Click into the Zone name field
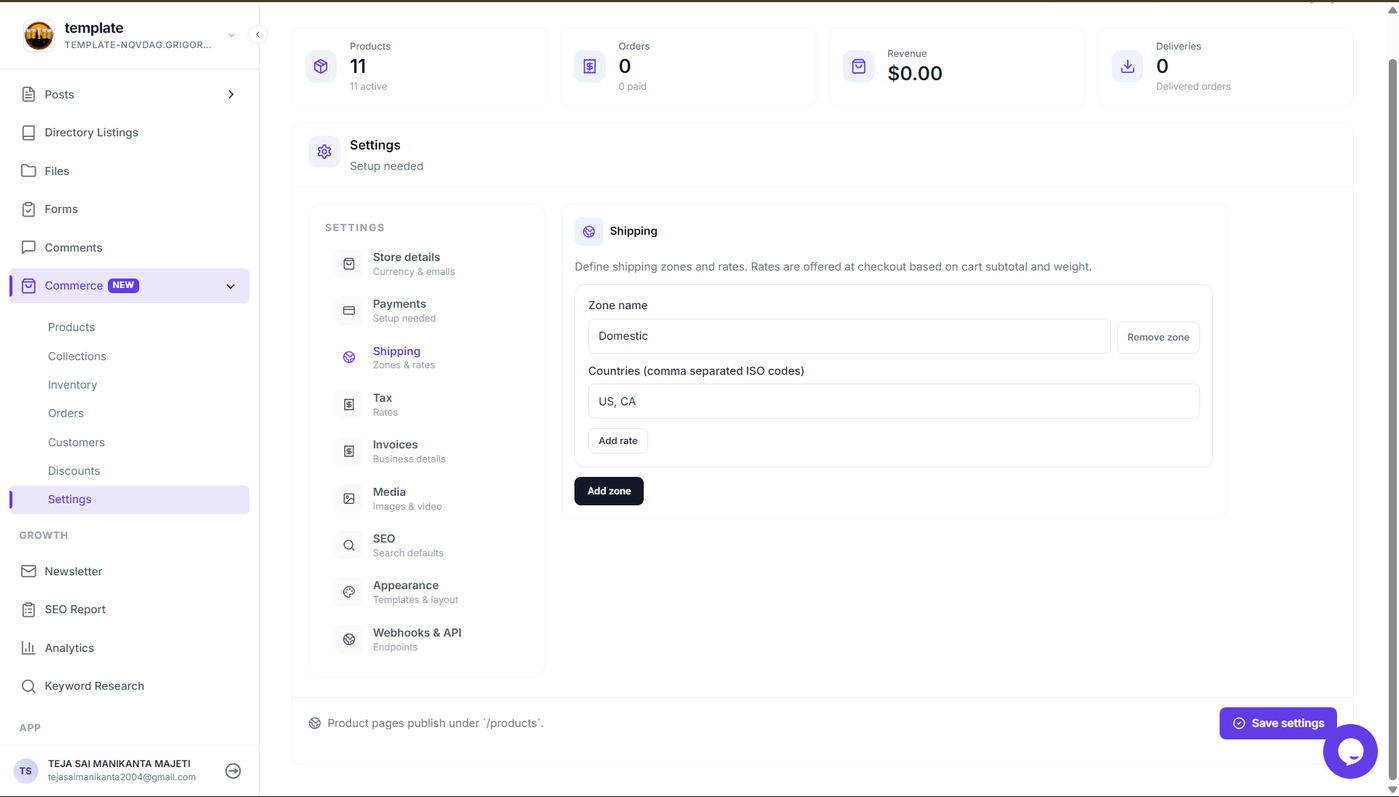This screenshot has width=1399, height=797. pos(849,336)
